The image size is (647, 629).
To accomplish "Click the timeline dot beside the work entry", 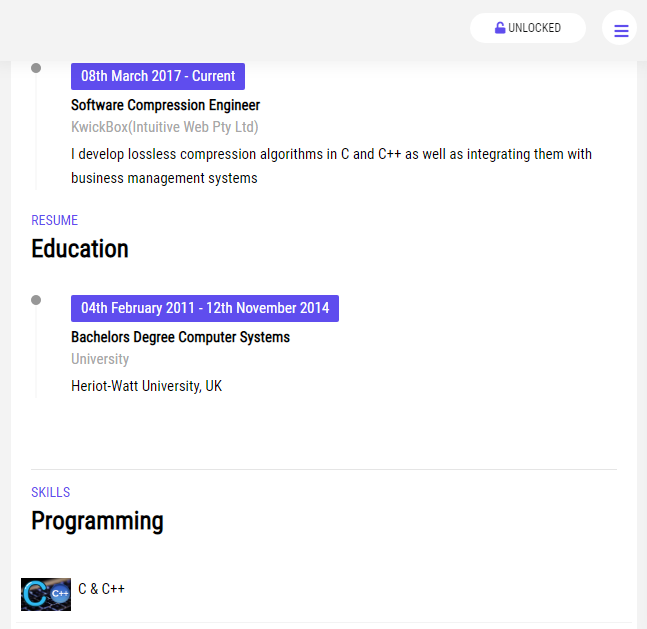I will pyautogui.click(x=36, y=68).
